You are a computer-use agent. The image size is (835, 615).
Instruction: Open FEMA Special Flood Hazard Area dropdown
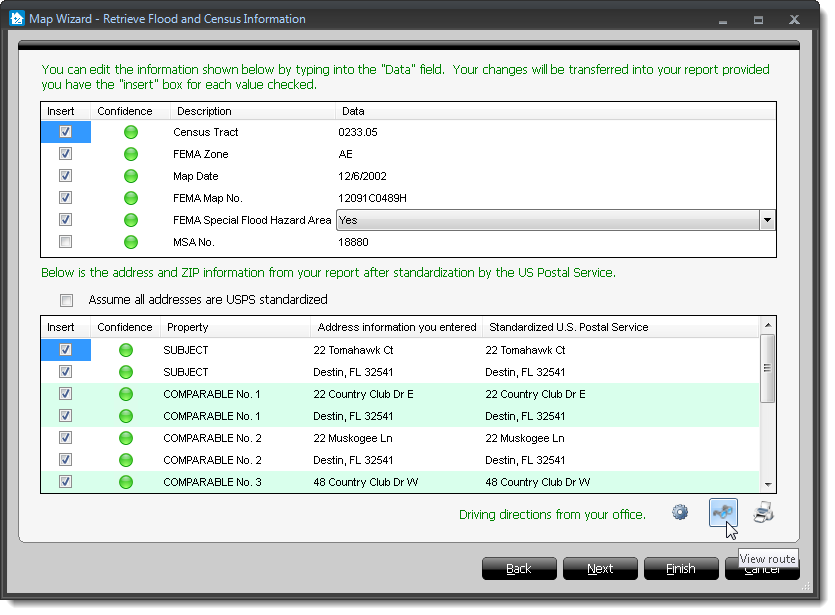[x=767, y=220]
